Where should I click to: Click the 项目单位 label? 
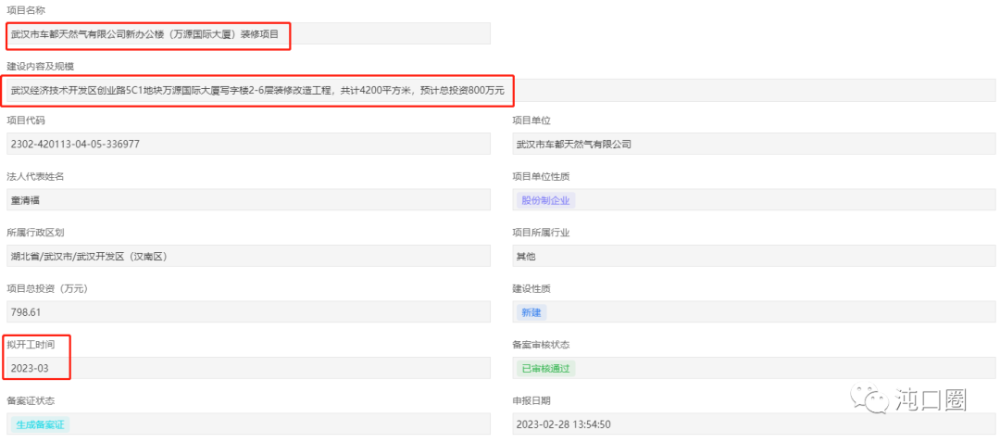point(531,120)
